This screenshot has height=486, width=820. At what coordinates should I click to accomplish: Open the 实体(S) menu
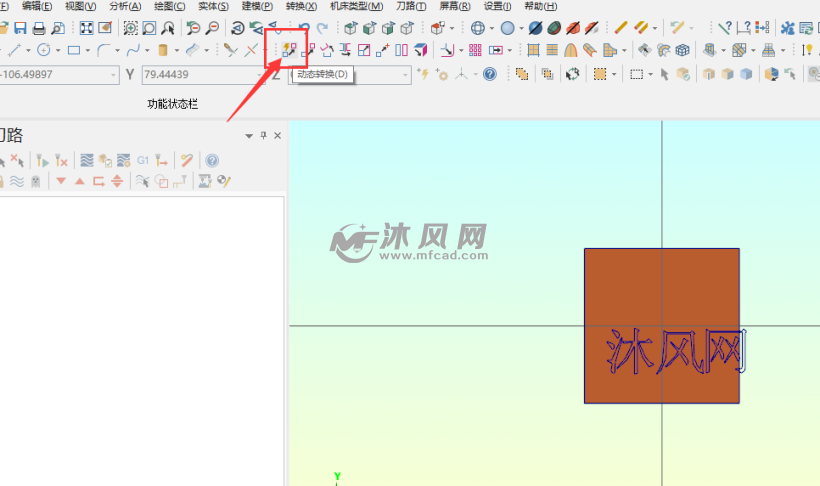(x=213, y=6)
